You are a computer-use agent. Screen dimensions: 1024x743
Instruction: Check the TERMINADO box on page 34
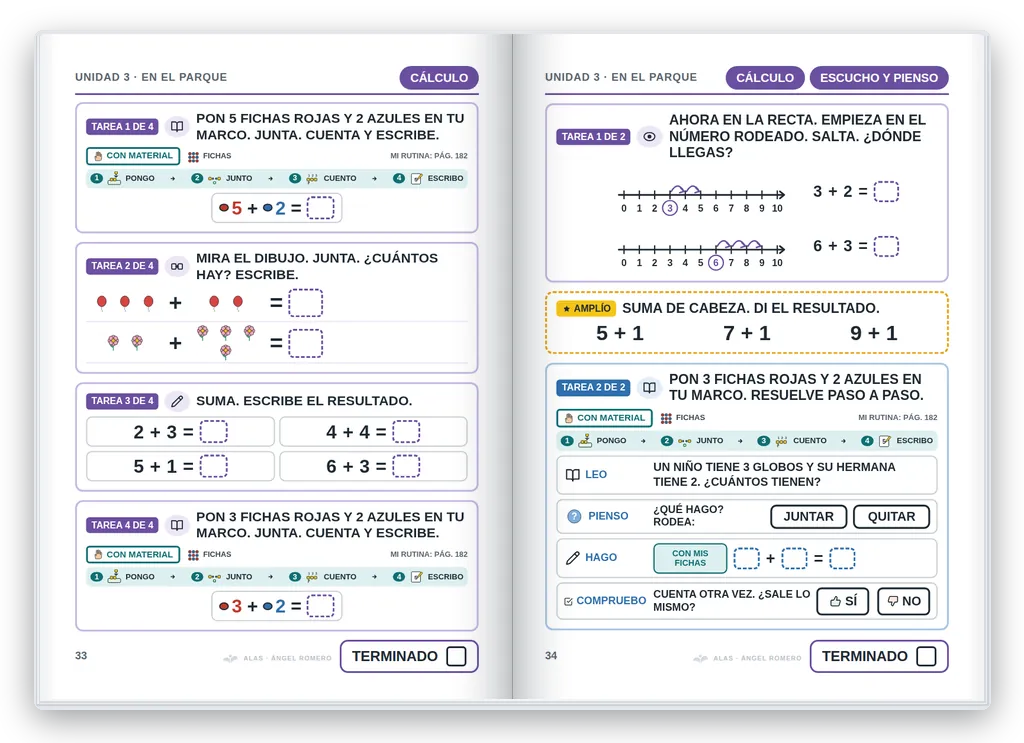[926, 656]
